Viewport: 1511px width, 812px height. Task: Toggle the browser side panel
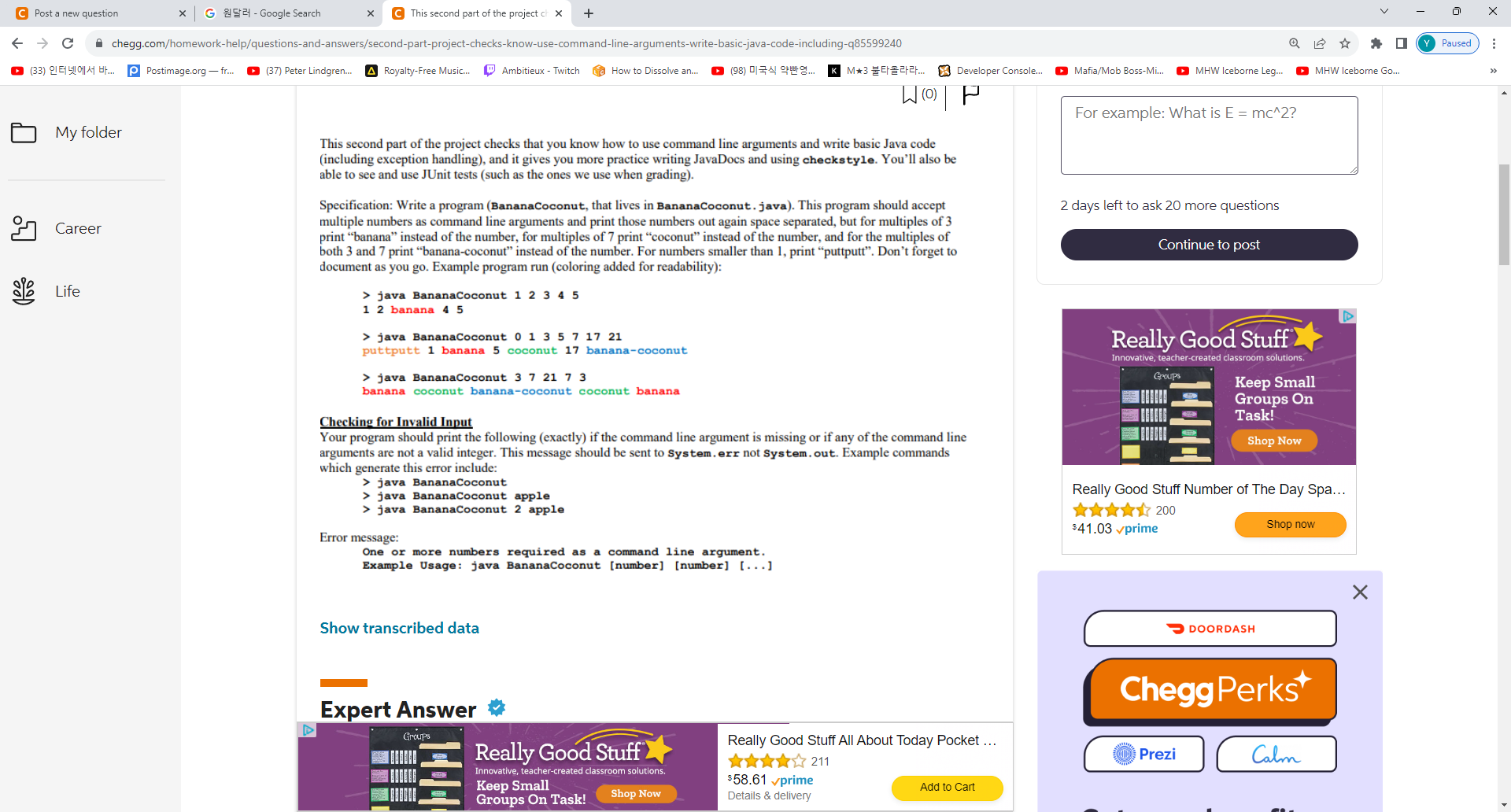[x=1402, y=43]
